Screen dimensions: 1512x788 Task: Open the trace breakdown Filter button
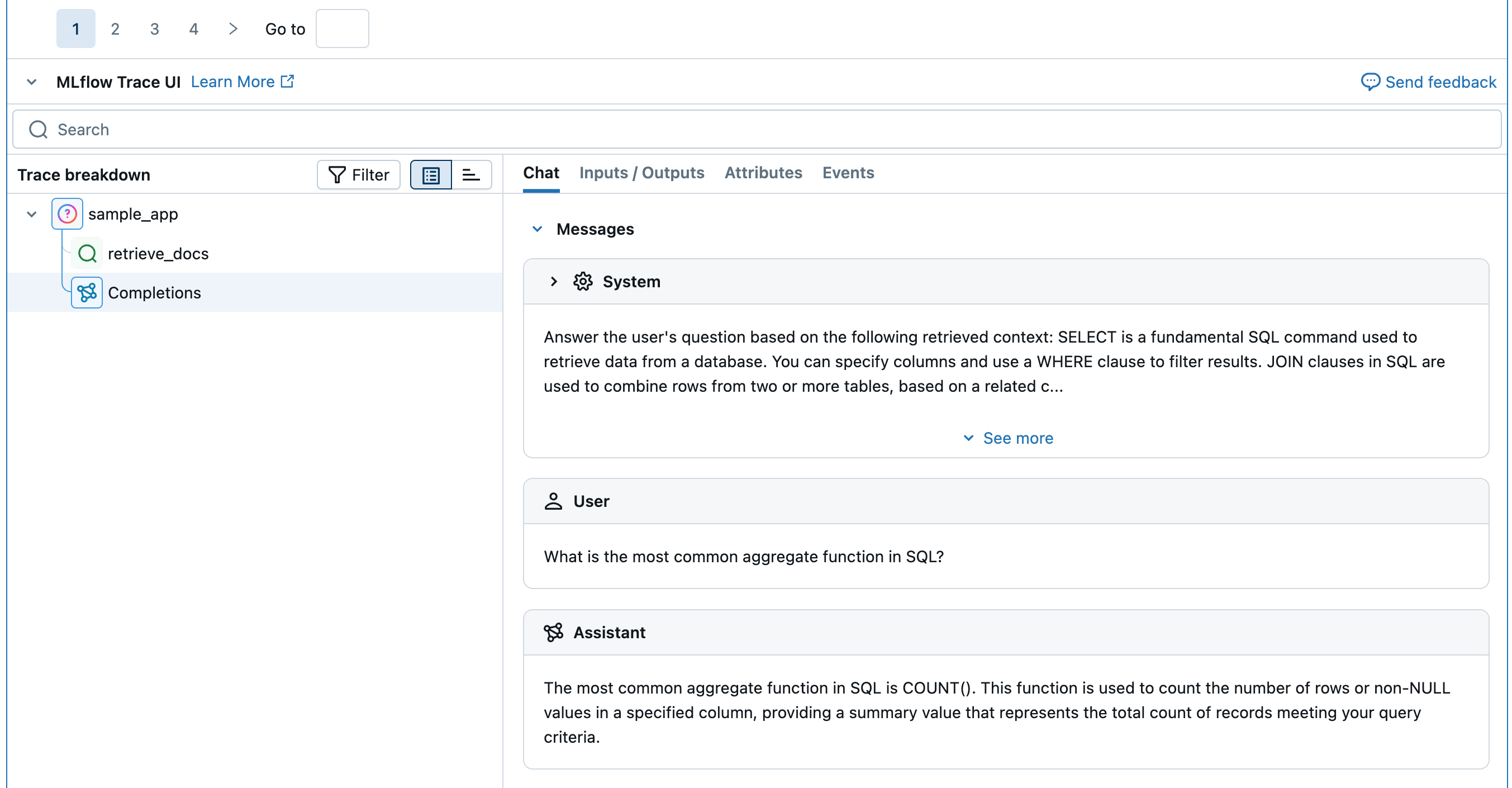[359, 175]
